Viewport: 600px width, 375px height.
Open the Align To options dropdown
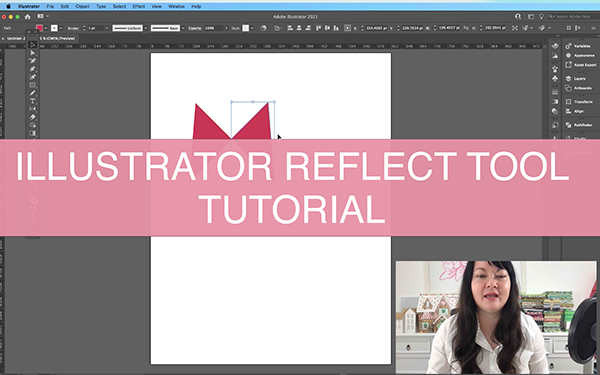(x=278, y=28)
